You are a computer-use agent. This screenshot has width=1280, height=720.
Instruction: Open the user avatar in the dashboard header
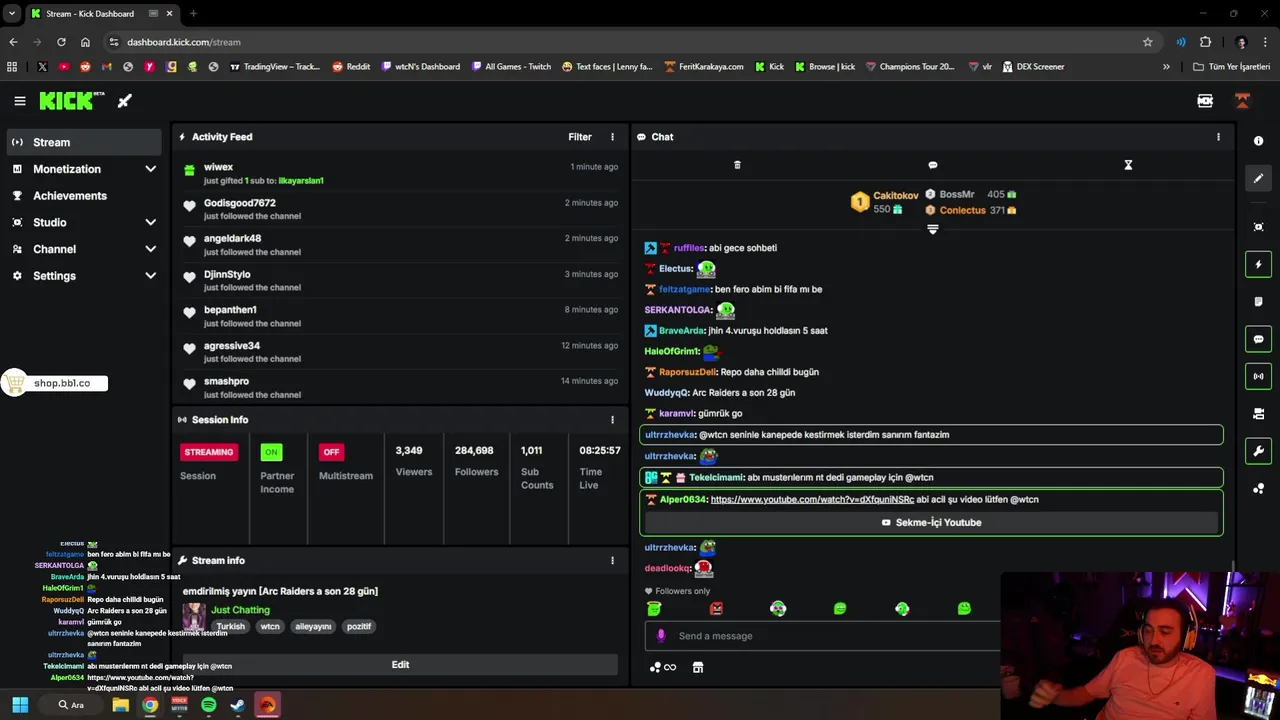[1242, 101]
